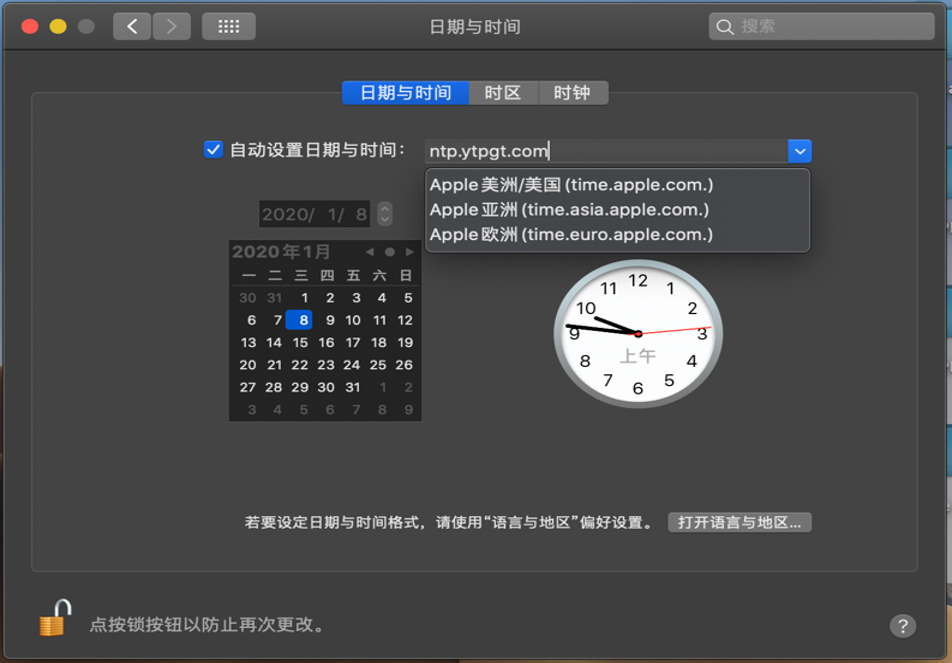Switch to the 时钟 tab
The height and width of the screenshot is (663, 952).
[572, 93]
